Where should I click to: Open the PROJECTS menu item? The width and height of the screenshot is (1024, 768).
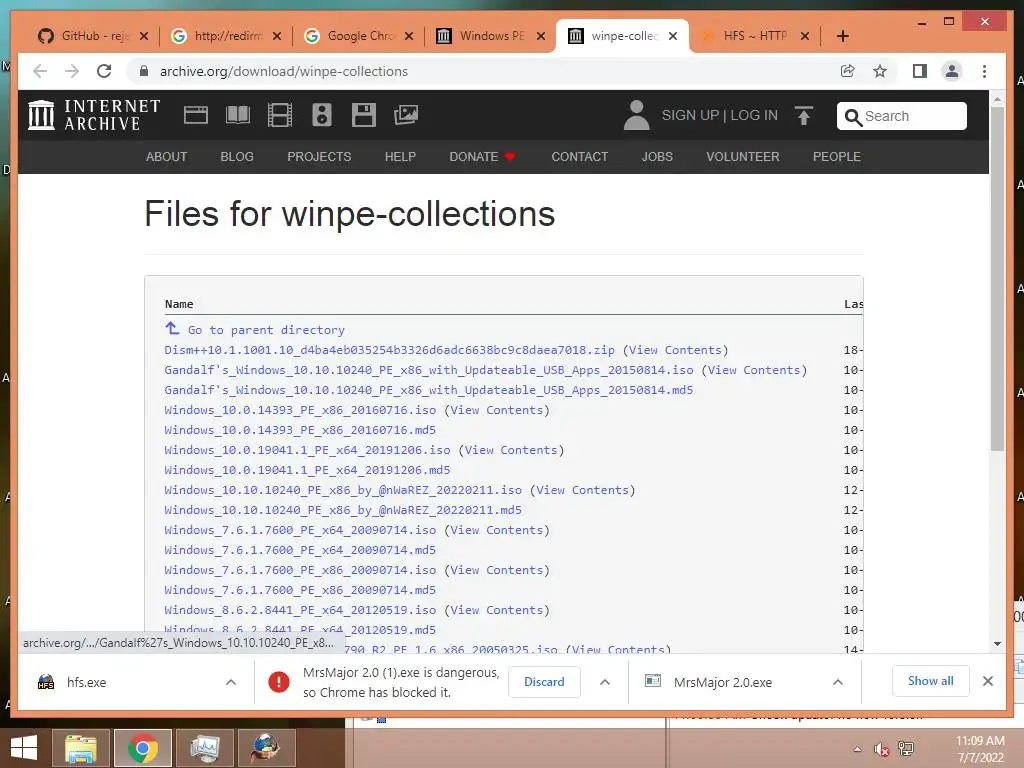pyautogui.click(x=319, y=157)
